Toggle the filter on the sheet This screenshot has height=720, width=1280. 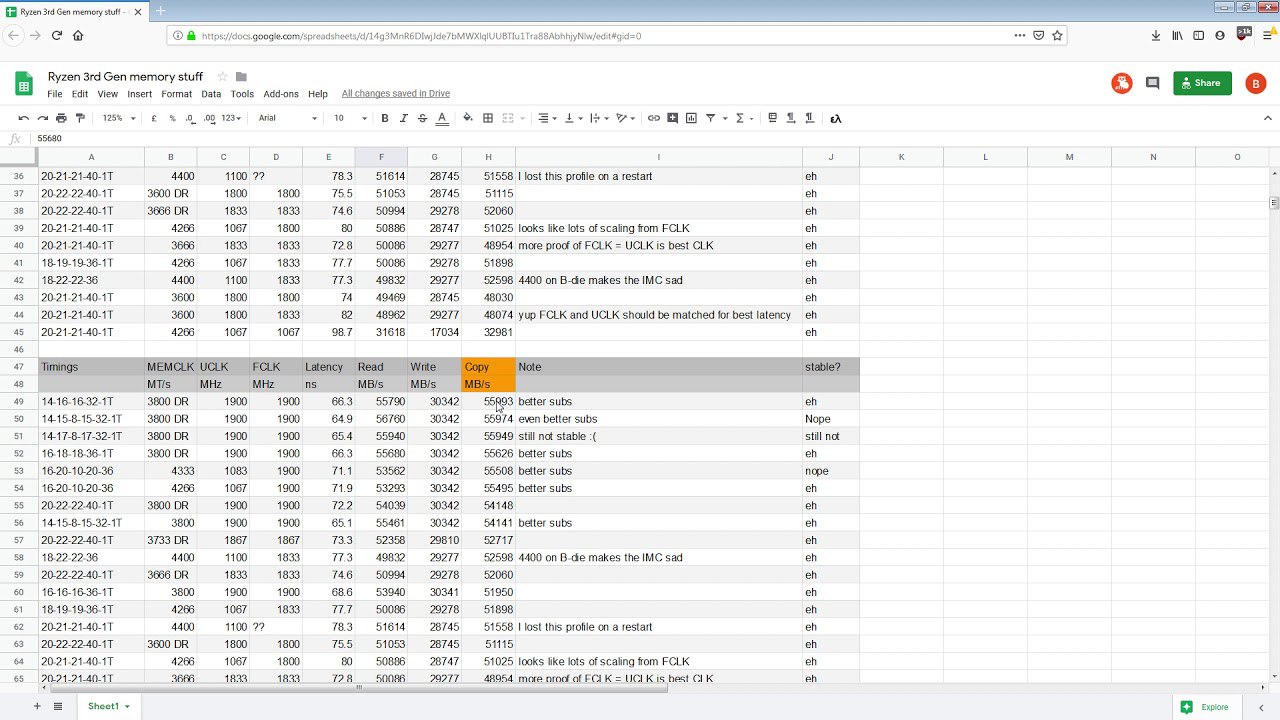710,118
